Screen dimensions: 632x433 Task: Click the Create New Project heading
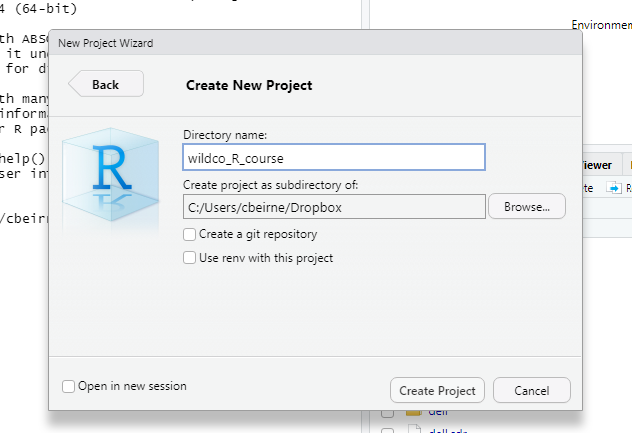[249, 85]
